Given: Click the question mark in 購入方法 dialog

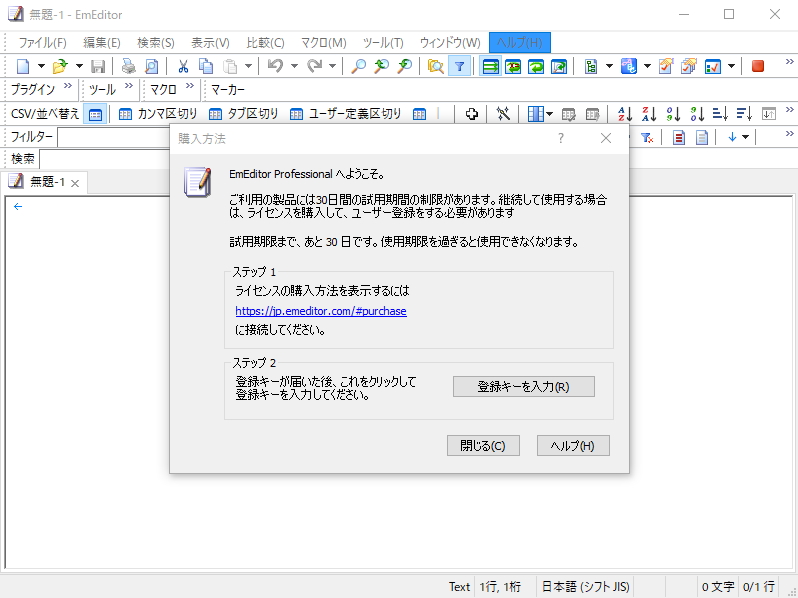Looking at the screenshot, I should [560, 138].
